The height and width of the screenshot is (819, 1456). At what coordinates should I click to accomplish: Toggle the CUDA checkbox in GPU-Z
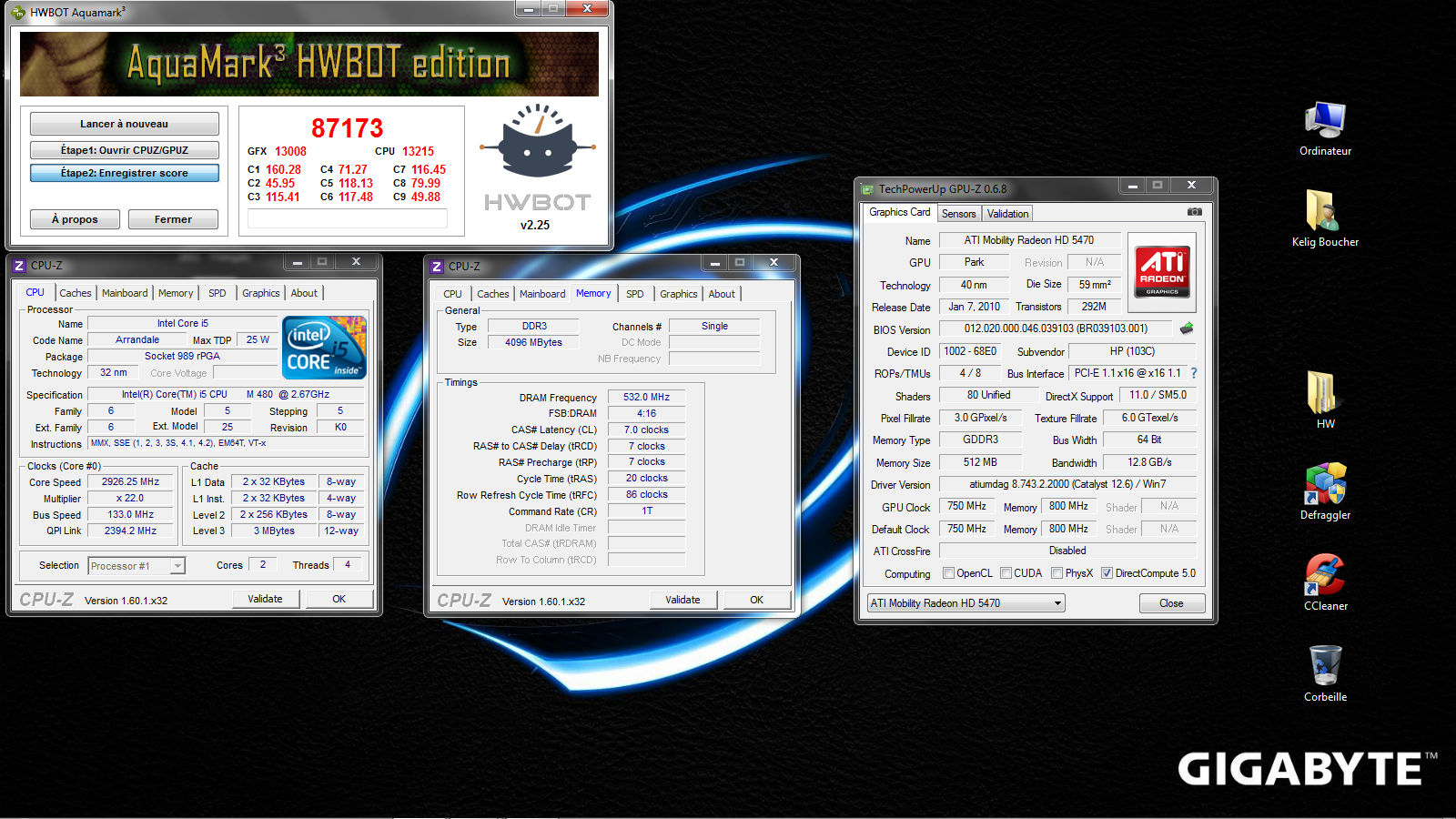point(1006,573)
